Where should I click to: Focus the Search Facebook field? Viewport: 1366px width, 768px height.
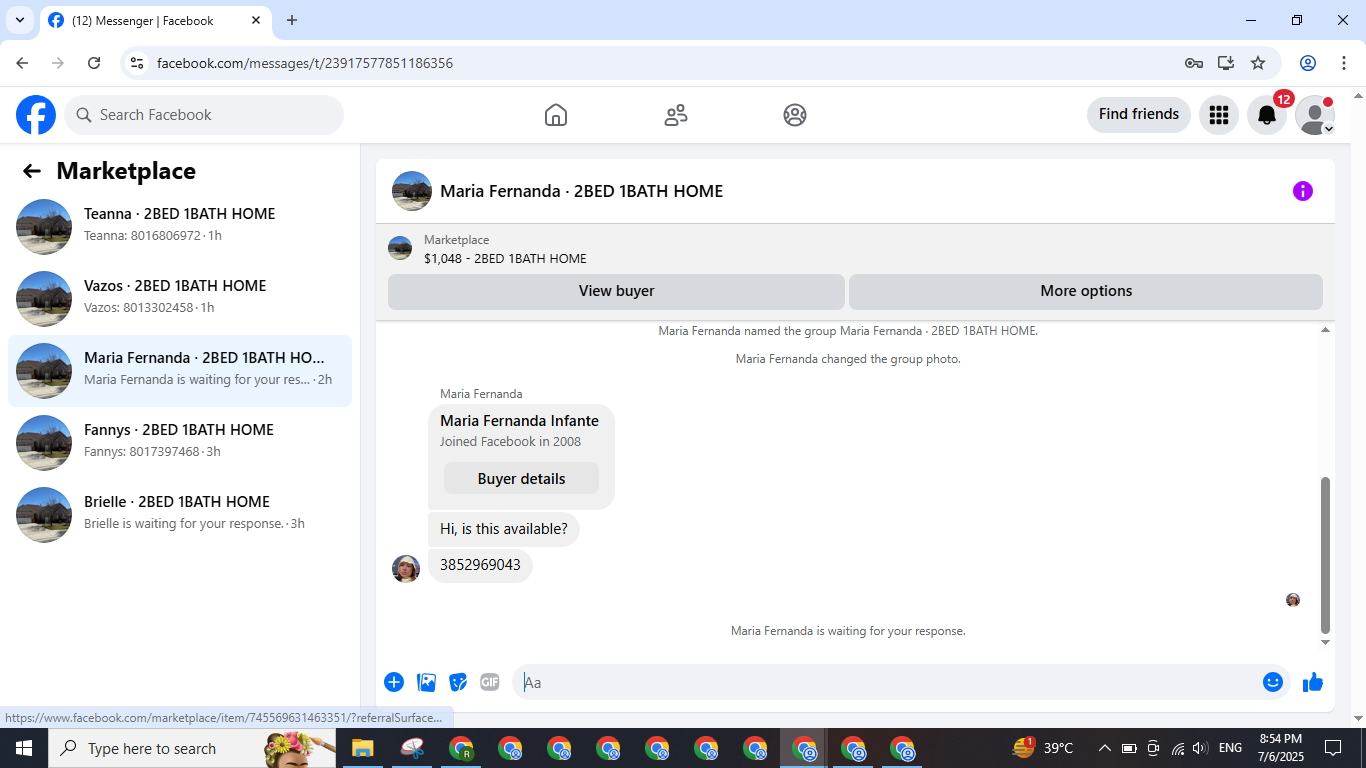[204, 115]
